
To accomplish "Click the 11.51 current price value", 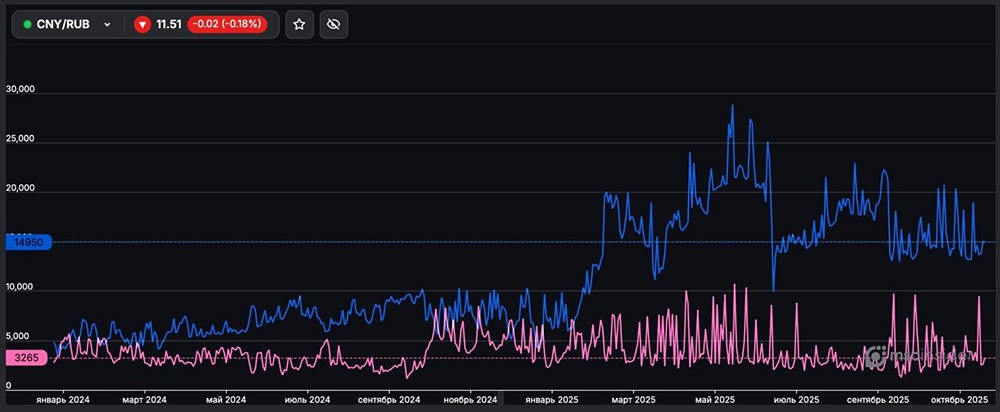I will pyautogui.click(x=169, y=25).
